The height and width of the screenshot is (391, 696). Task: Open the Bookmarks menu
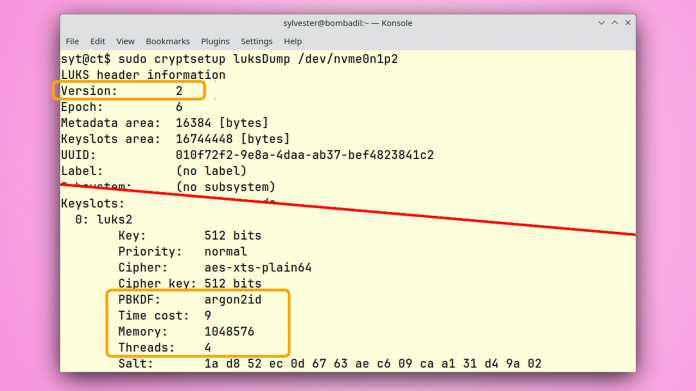coord(167,41)
